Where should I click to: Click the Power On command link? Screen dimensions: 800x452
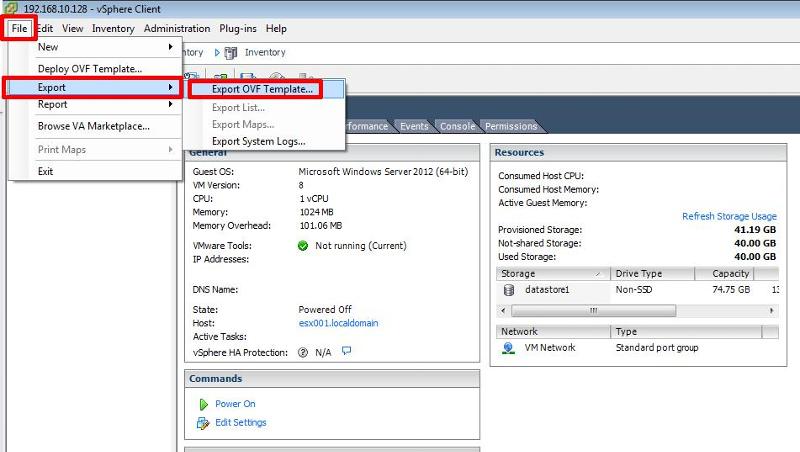tap(235, 404)
